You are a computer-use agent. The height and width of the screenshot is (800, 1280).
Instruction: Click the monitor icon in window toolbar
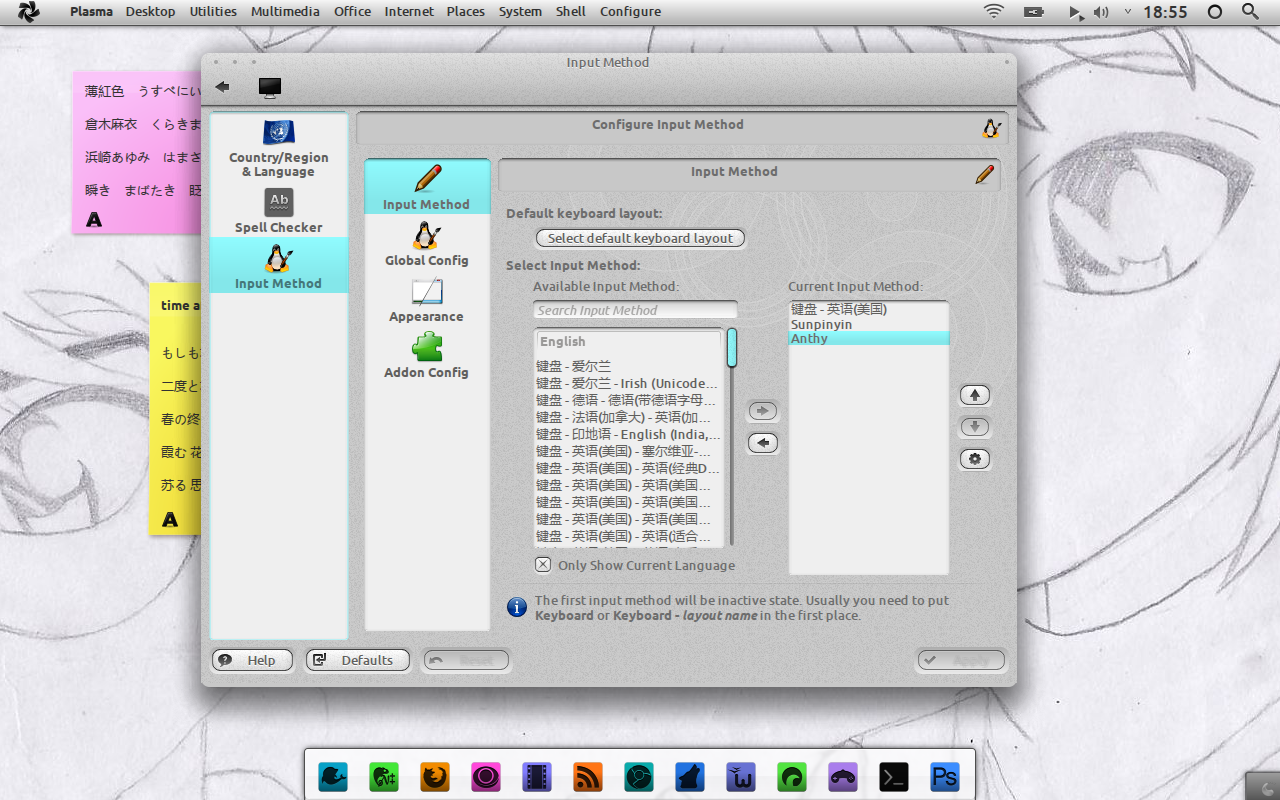pyautogui.click(x=270, y=88)
